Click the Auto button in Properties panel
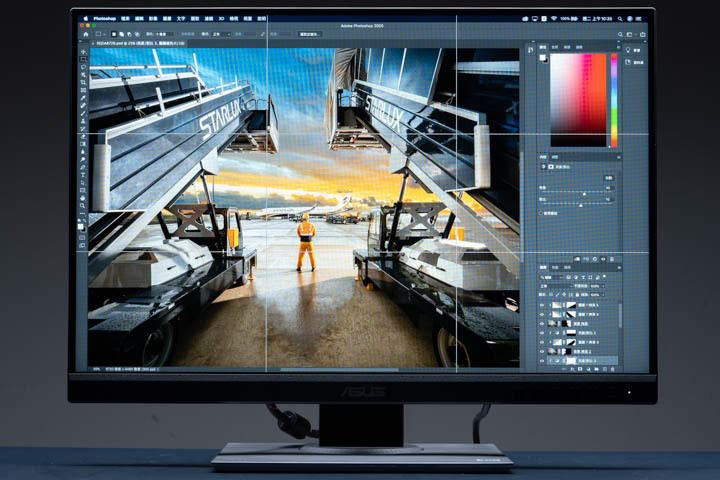This screenshot has height=480, width=720. 608,178
